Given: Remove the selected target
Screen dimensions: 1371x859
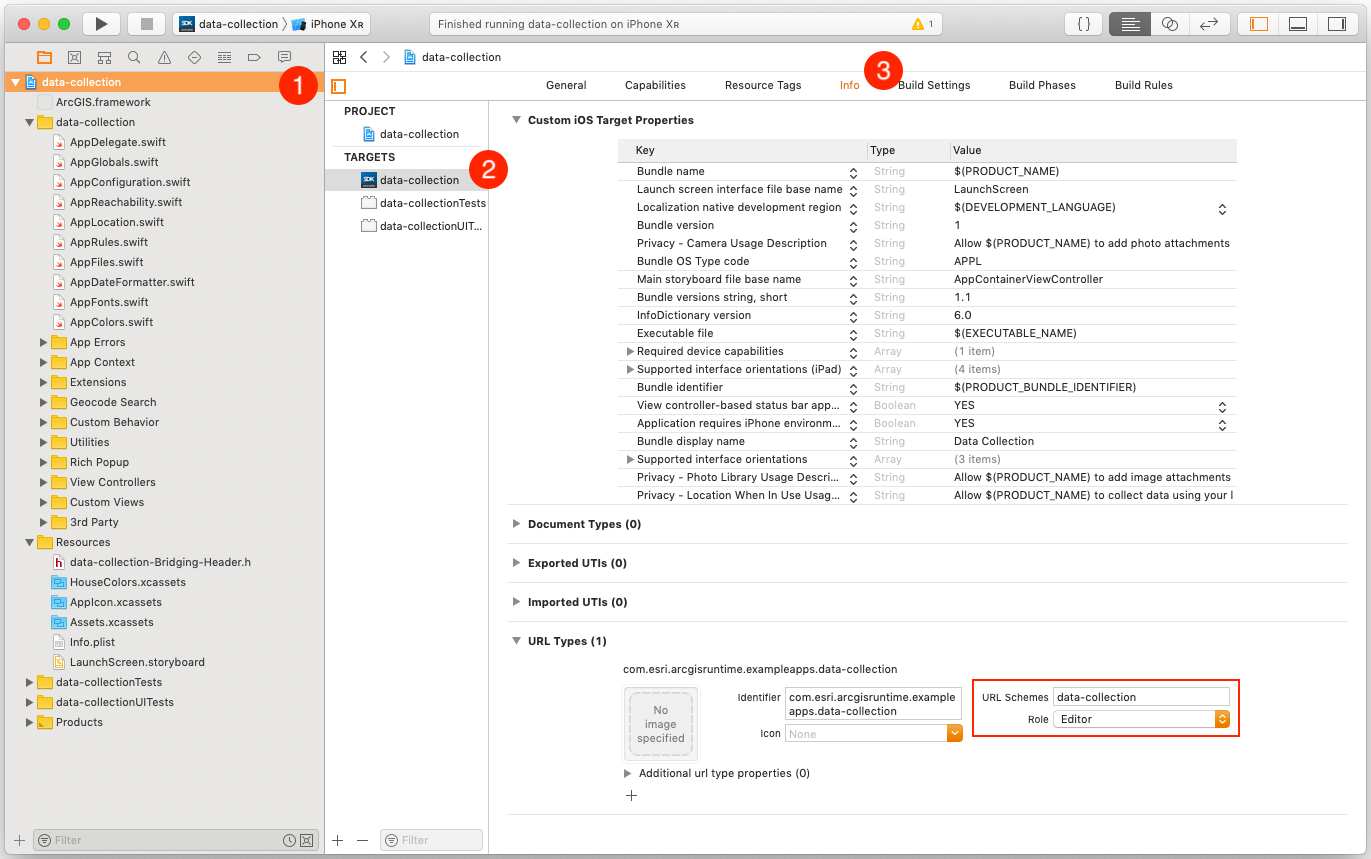Looking at the screenshot, I should click(x=362, y=841).
